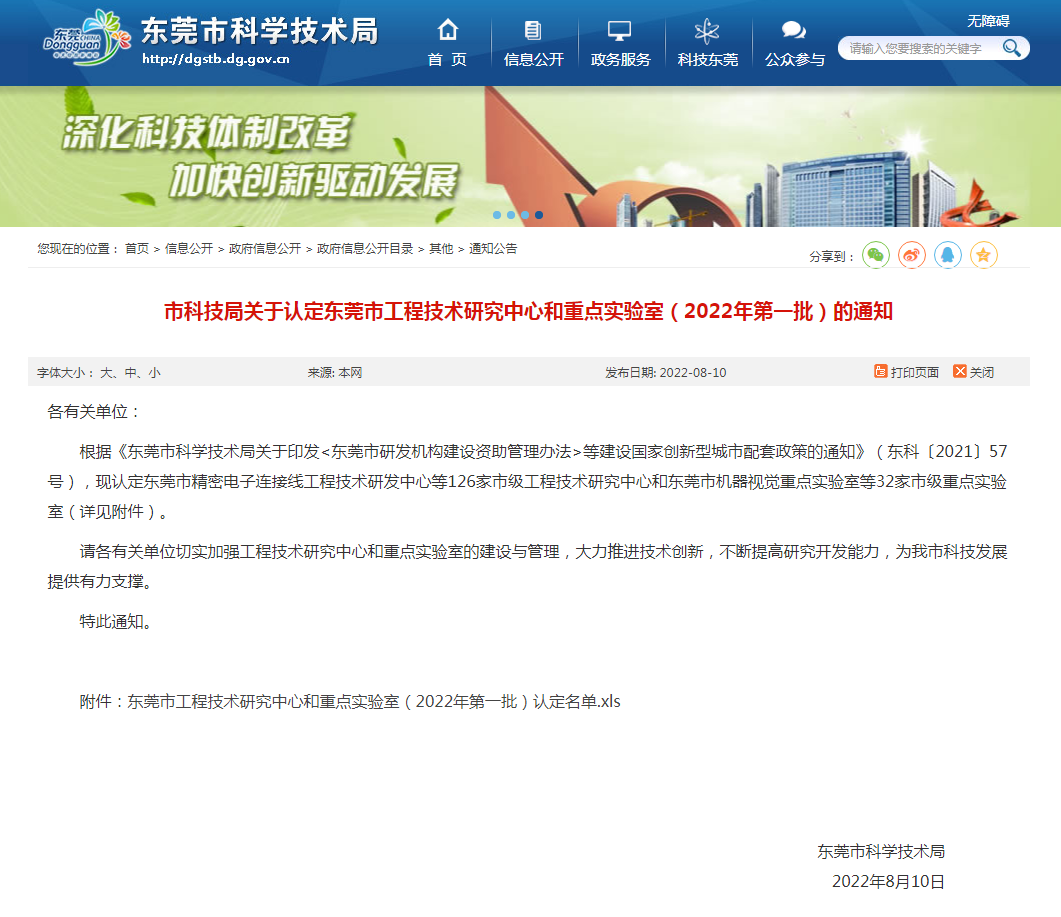Select the fourth banner carousel dot
The image size is (1061, 917).
tap(538, 214)
